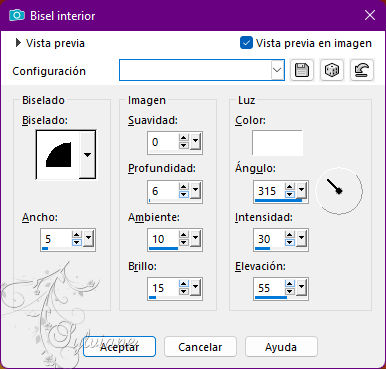Click the Aceptar button
Screen dimensions: 386x369
[x=119, y=347]
